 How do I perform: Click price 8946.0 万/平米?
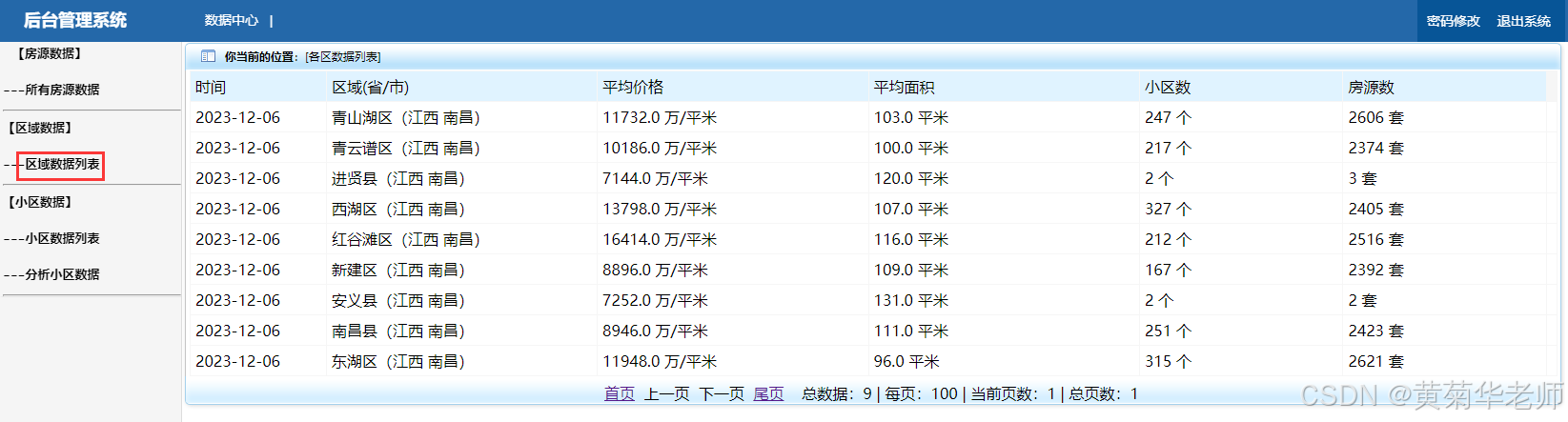point(655,331)
